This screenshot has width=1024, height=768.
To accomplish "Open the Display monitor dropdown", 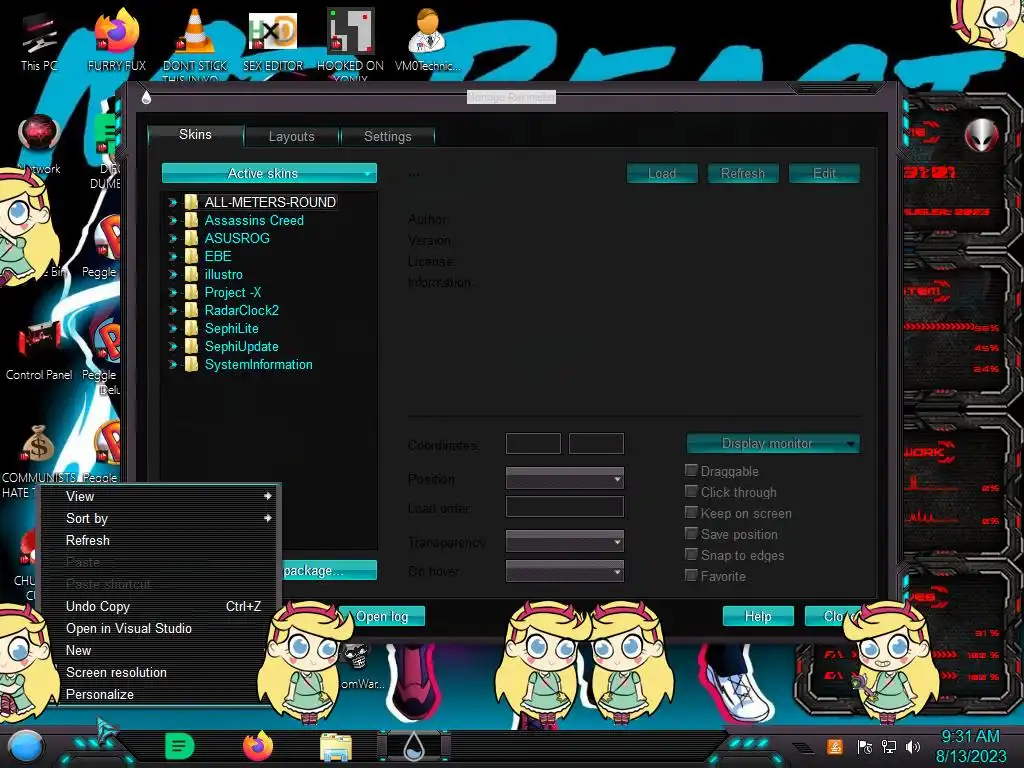I will [x=773, y=443].
